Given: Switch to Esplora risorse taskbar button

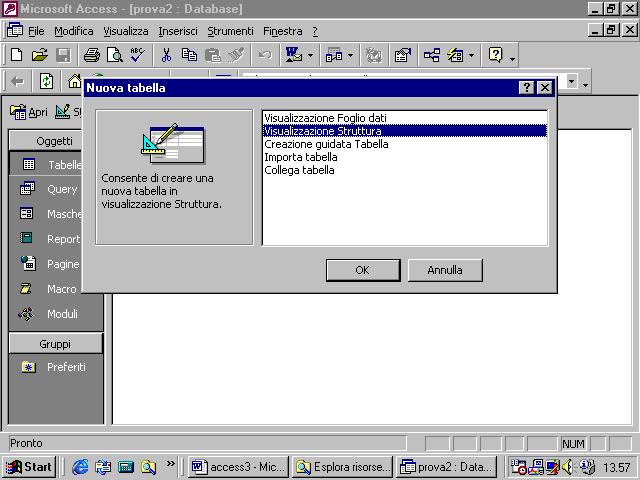Looking at the screenshot, I should tap(343, 467).
